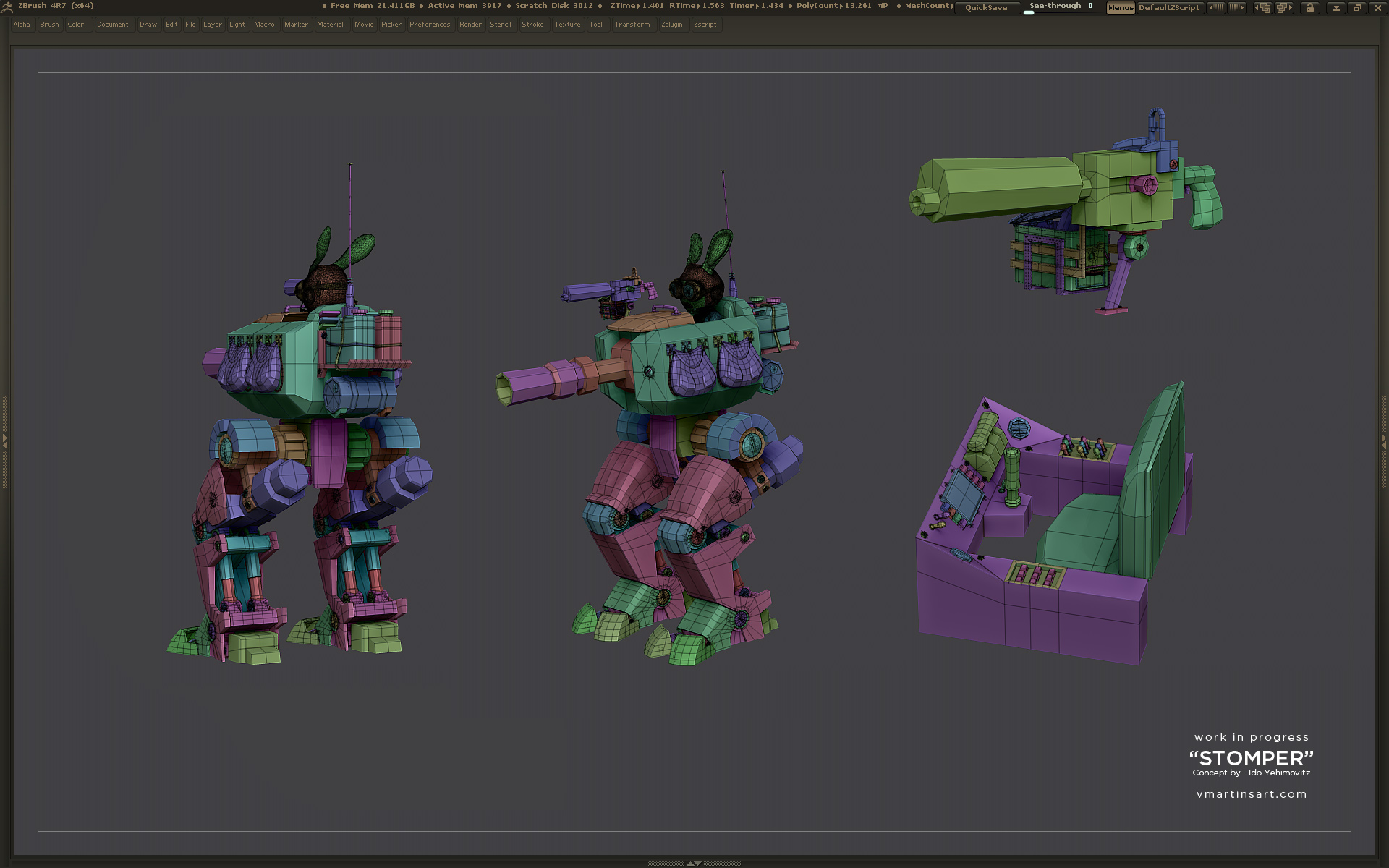Click the Free Mem 21.411GB status text
Image resolution: width=1389 pixels, height=868 pixels.
(373, 6)
